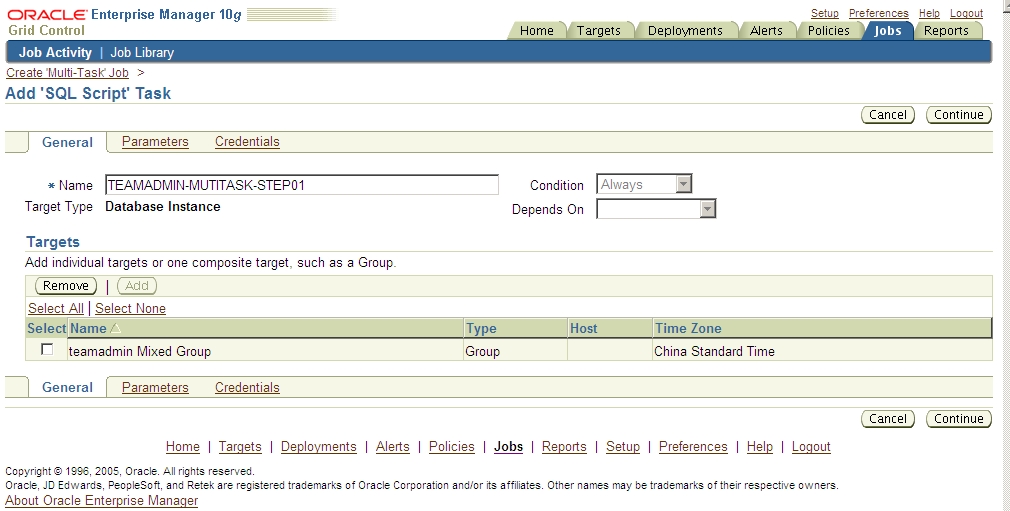Click into the Name input field
Viewport: 1010px width, 511px height.
(x=301, y=185)
